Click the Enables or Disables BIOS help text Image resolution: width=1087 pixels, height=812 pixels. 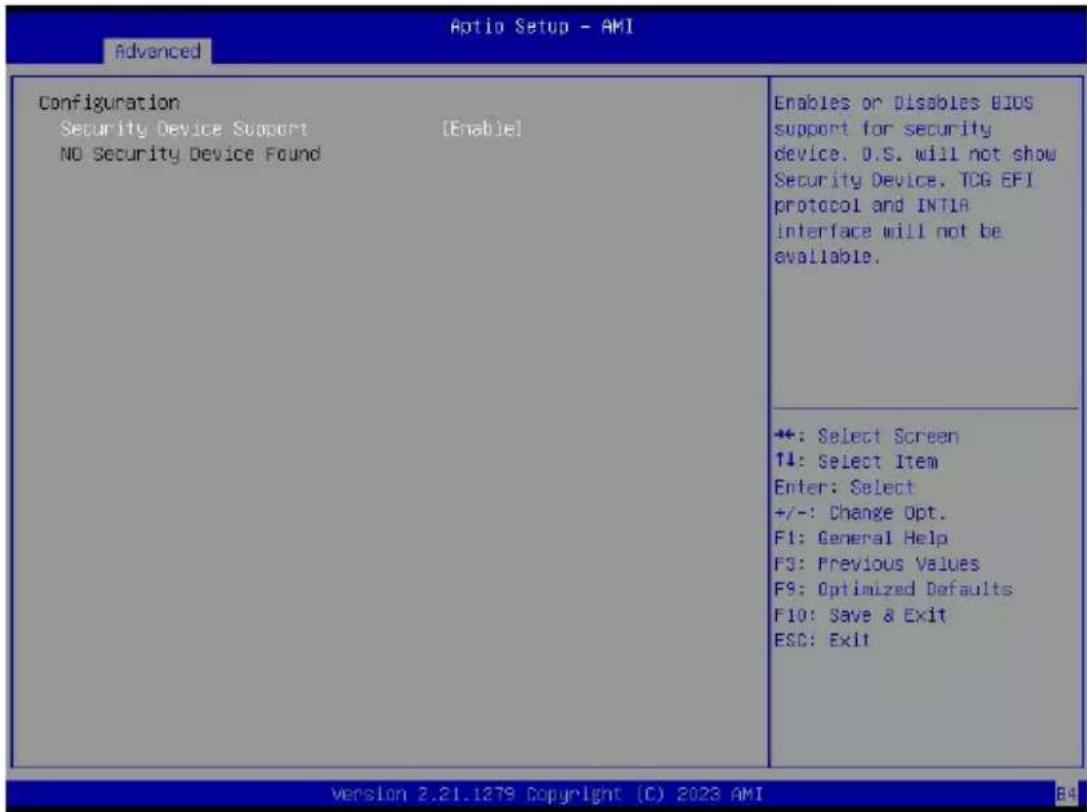point(915,180)
